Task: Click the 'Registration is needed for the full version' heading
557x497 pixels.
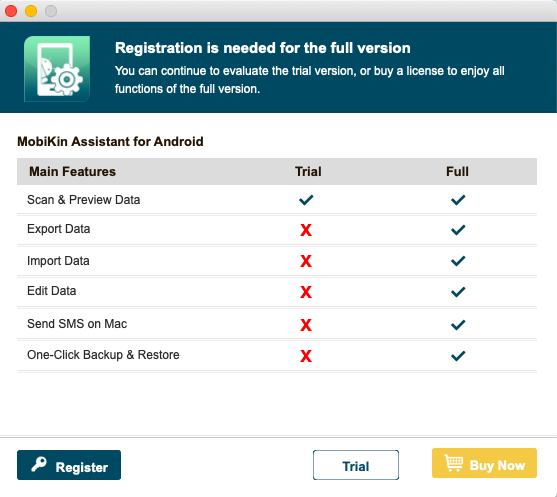Action: (263, 48)
